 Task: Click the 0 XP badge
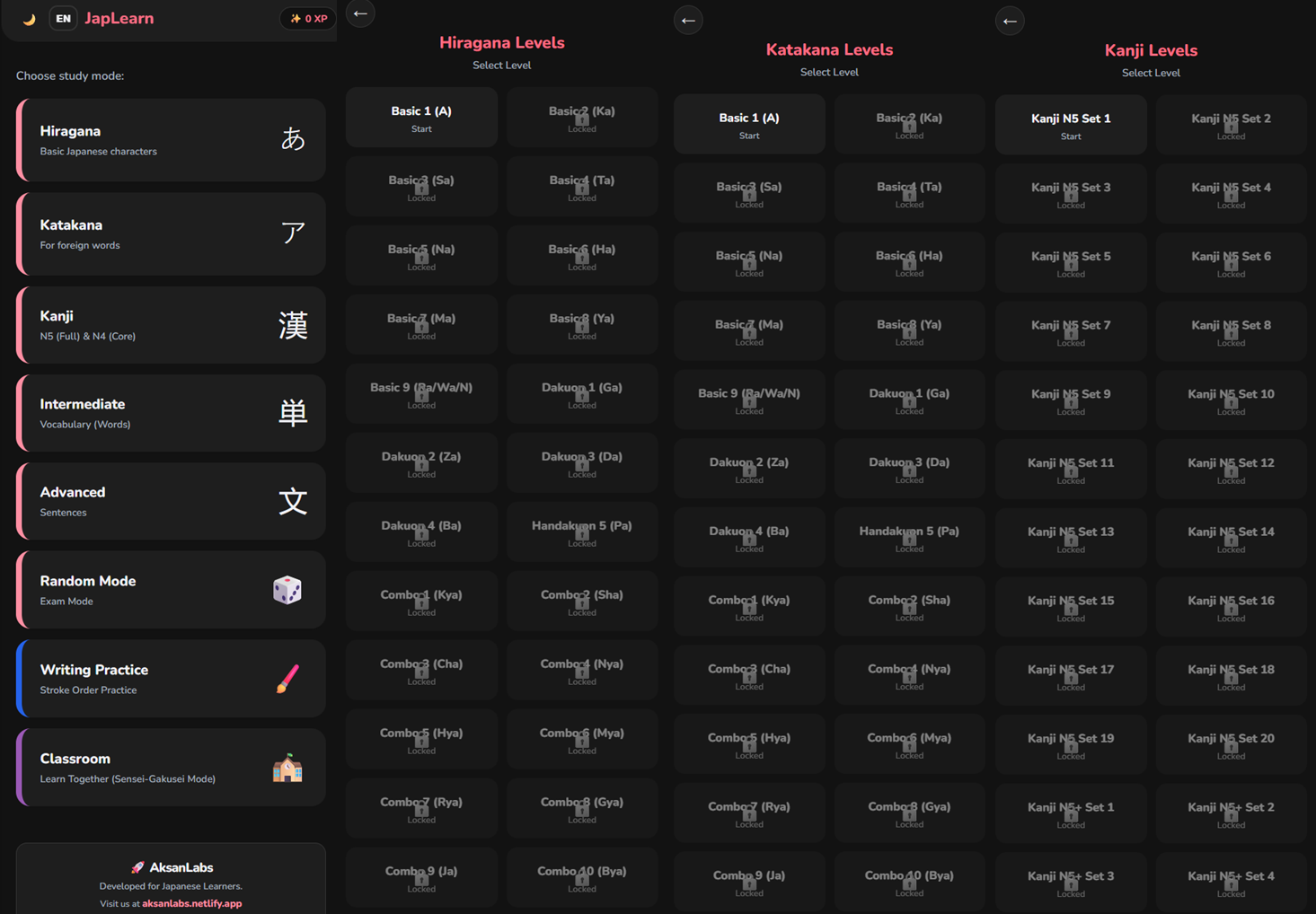(308, 19)
